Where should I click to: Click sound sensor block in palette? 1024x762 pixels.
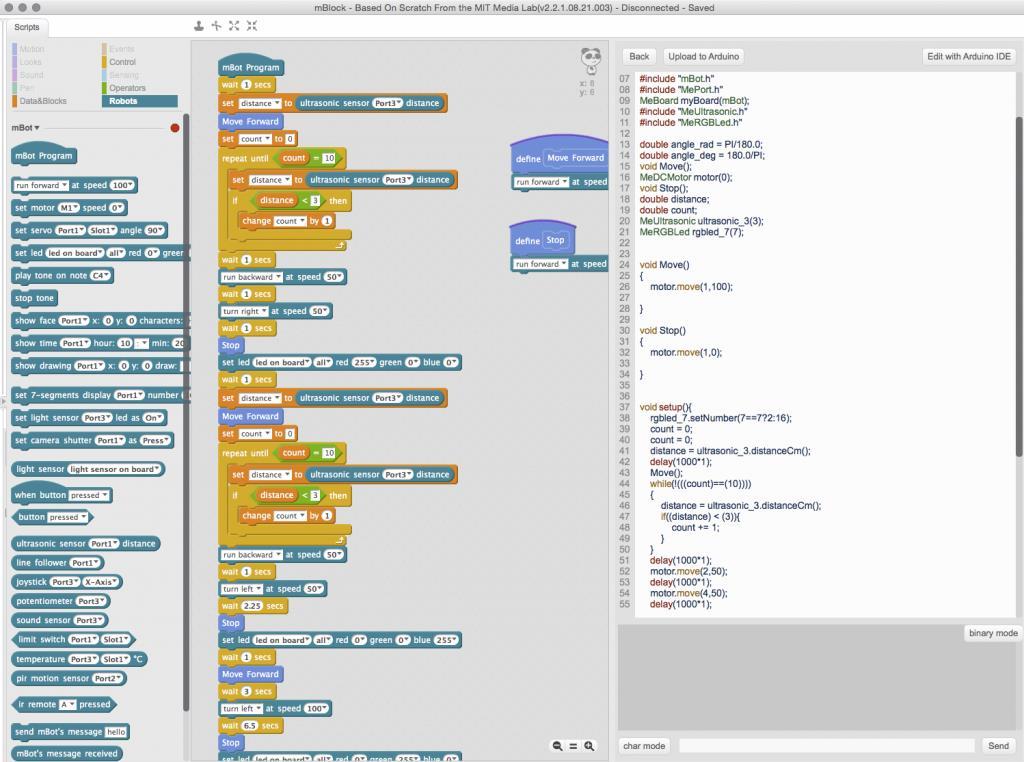59,620
